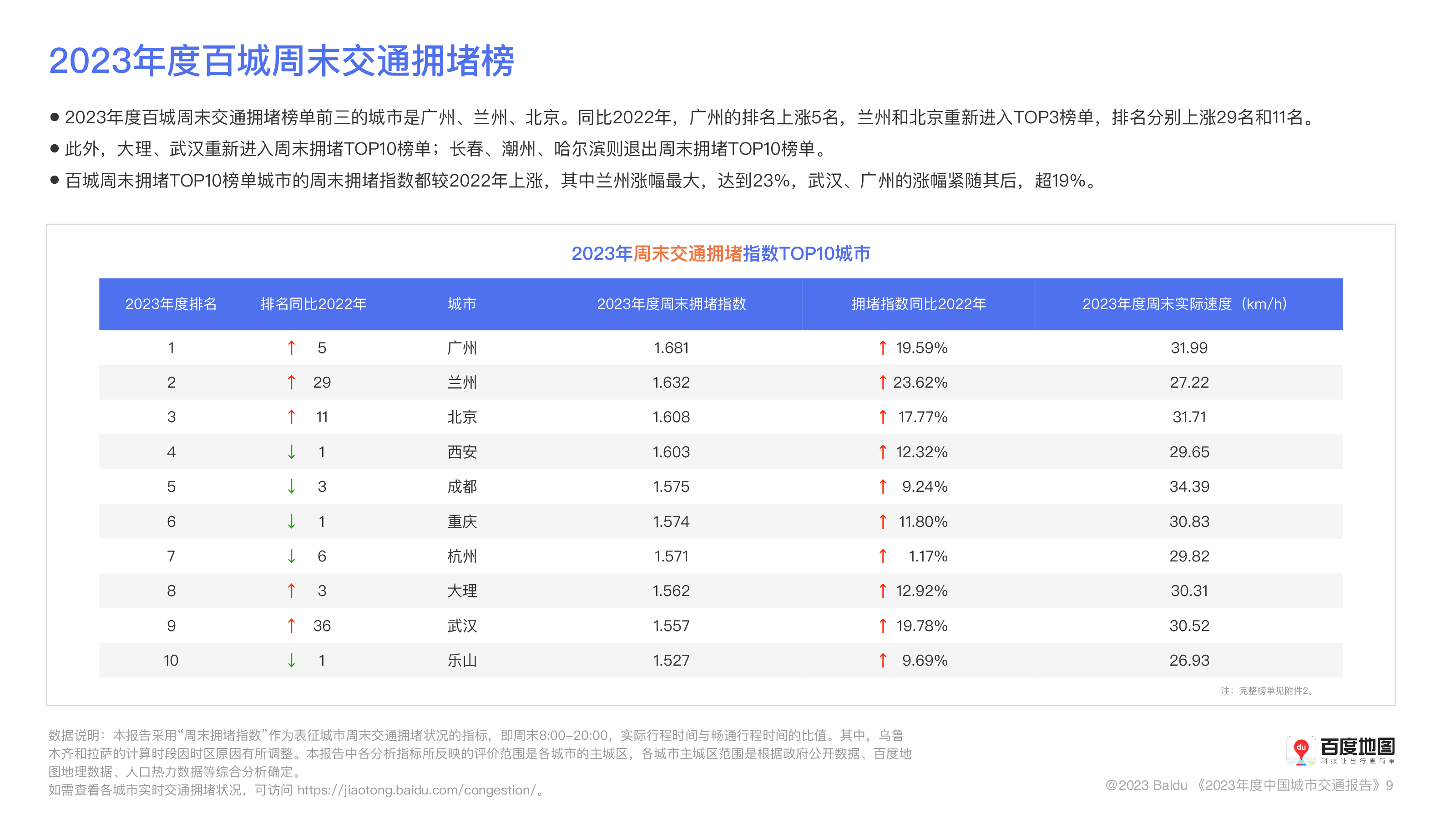Select the city cell 重庆
Viewport: 1456px width, 819px height.
click(462, 521)
